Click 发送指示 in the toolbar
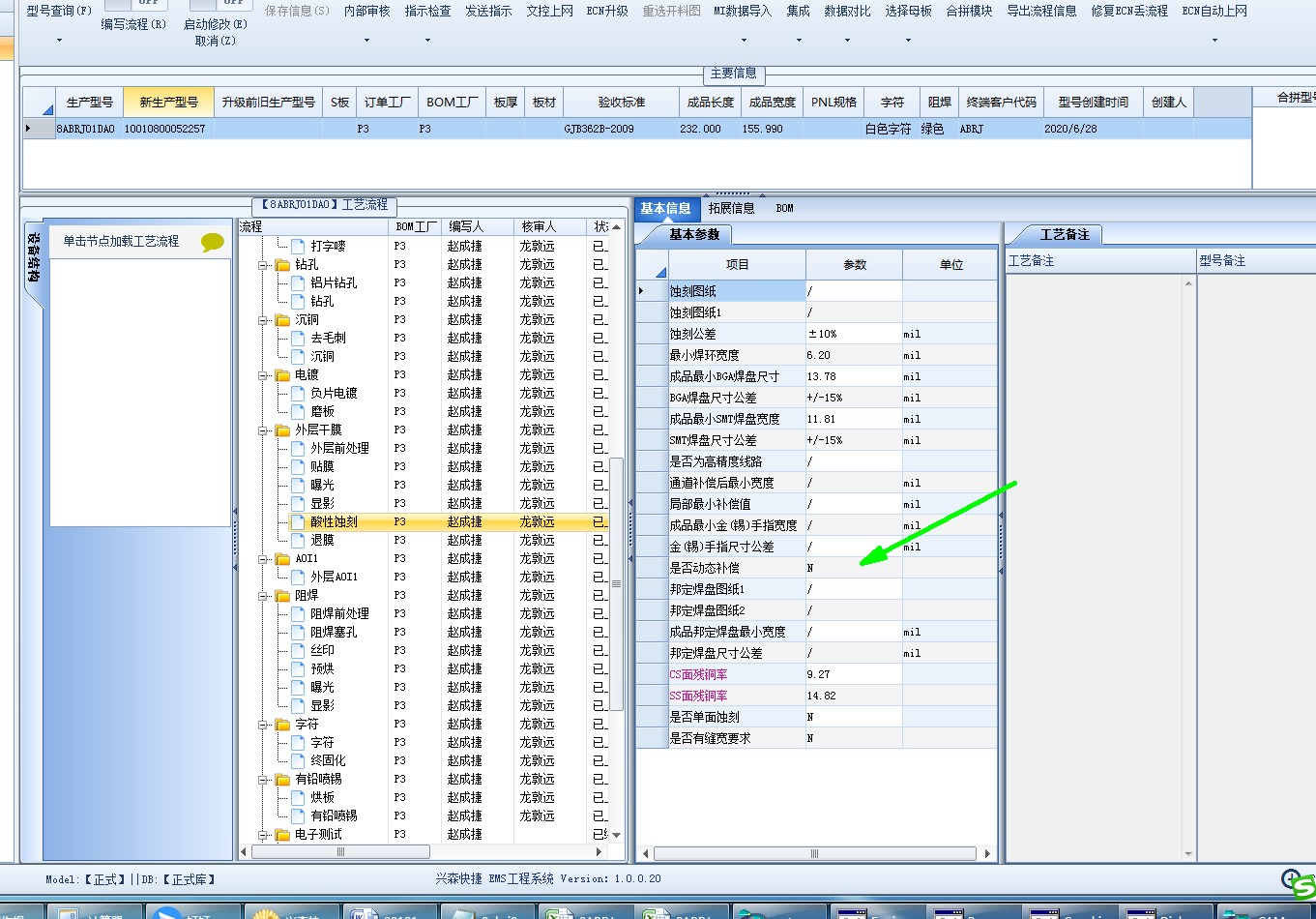1316x919 pixels. 488,11
